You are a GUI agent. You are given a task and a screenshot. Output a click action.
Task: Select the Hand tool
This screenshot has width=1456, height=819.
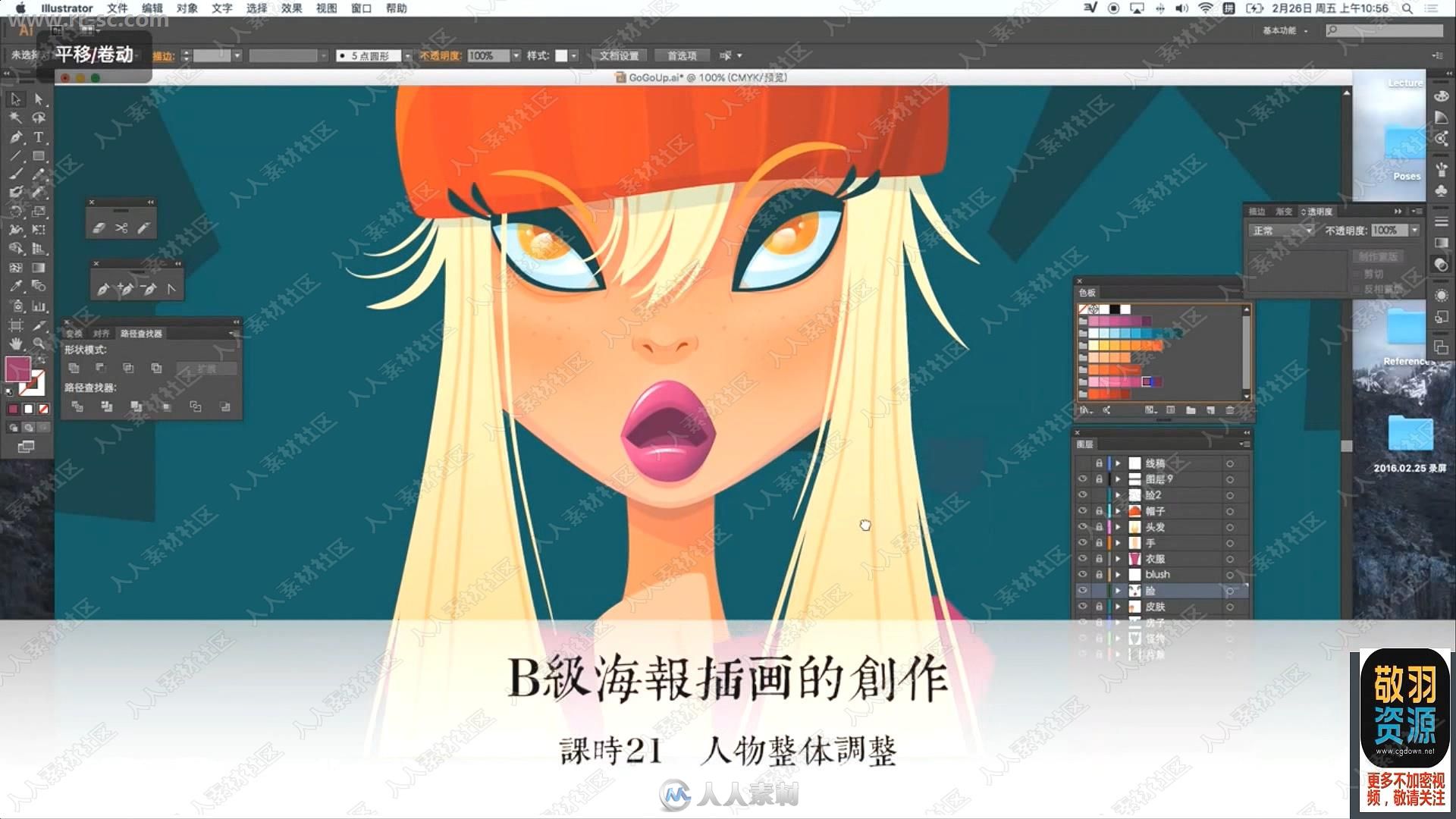[16, 344]
